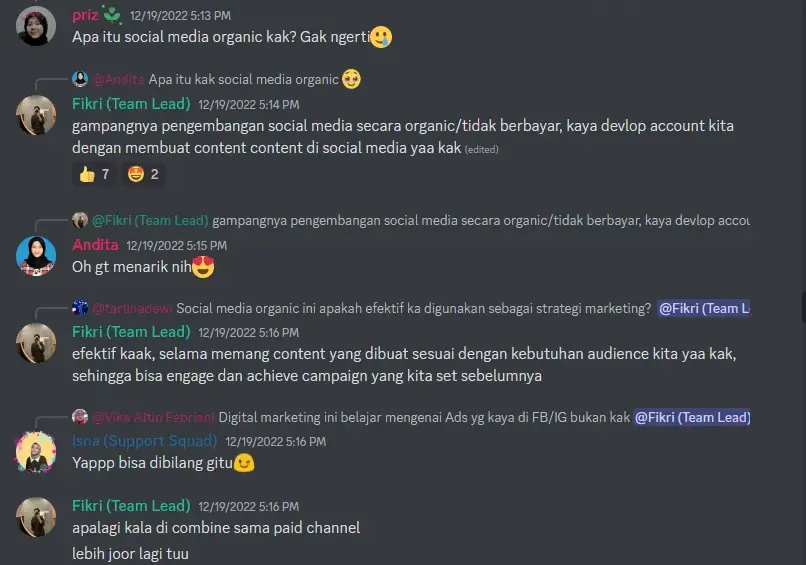
Task: Open Isna (Support Squad) avatar
Action: tap(35, 452)
